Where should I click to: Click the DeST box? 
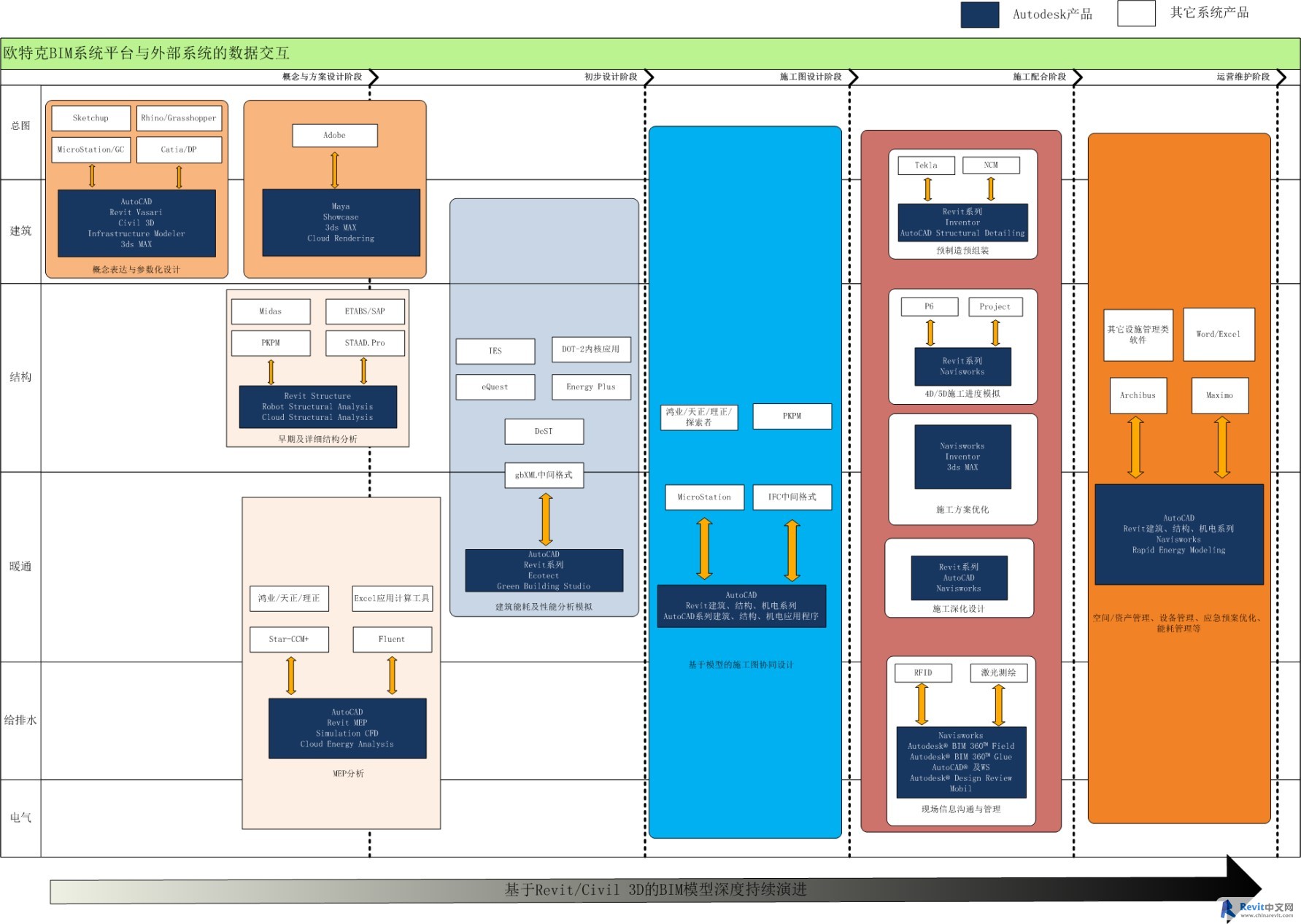click(544, 431)
